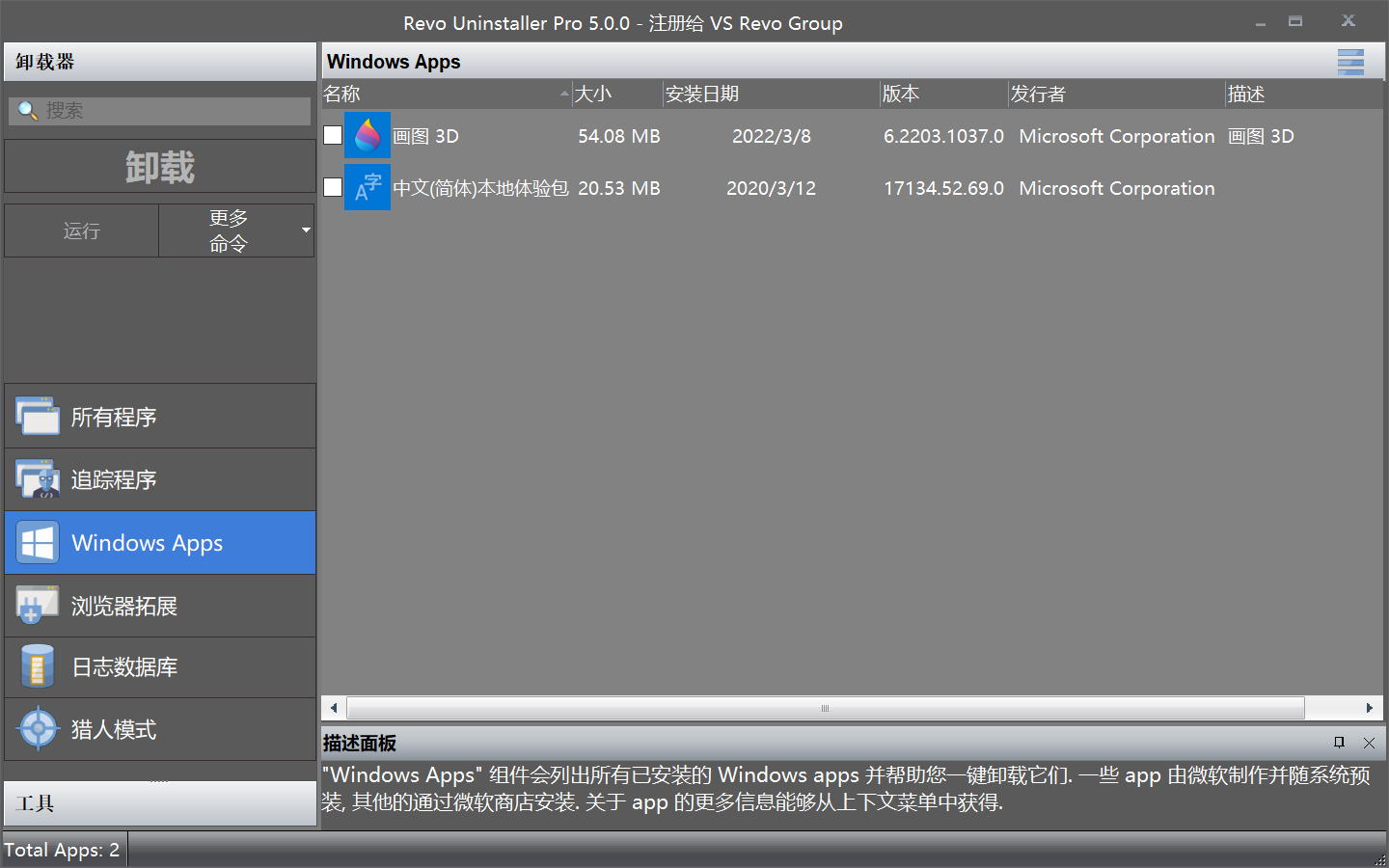Screen dimensions: 1389x868
Task: Close the description panel (描述面板)
Action: pos(1369,743)
